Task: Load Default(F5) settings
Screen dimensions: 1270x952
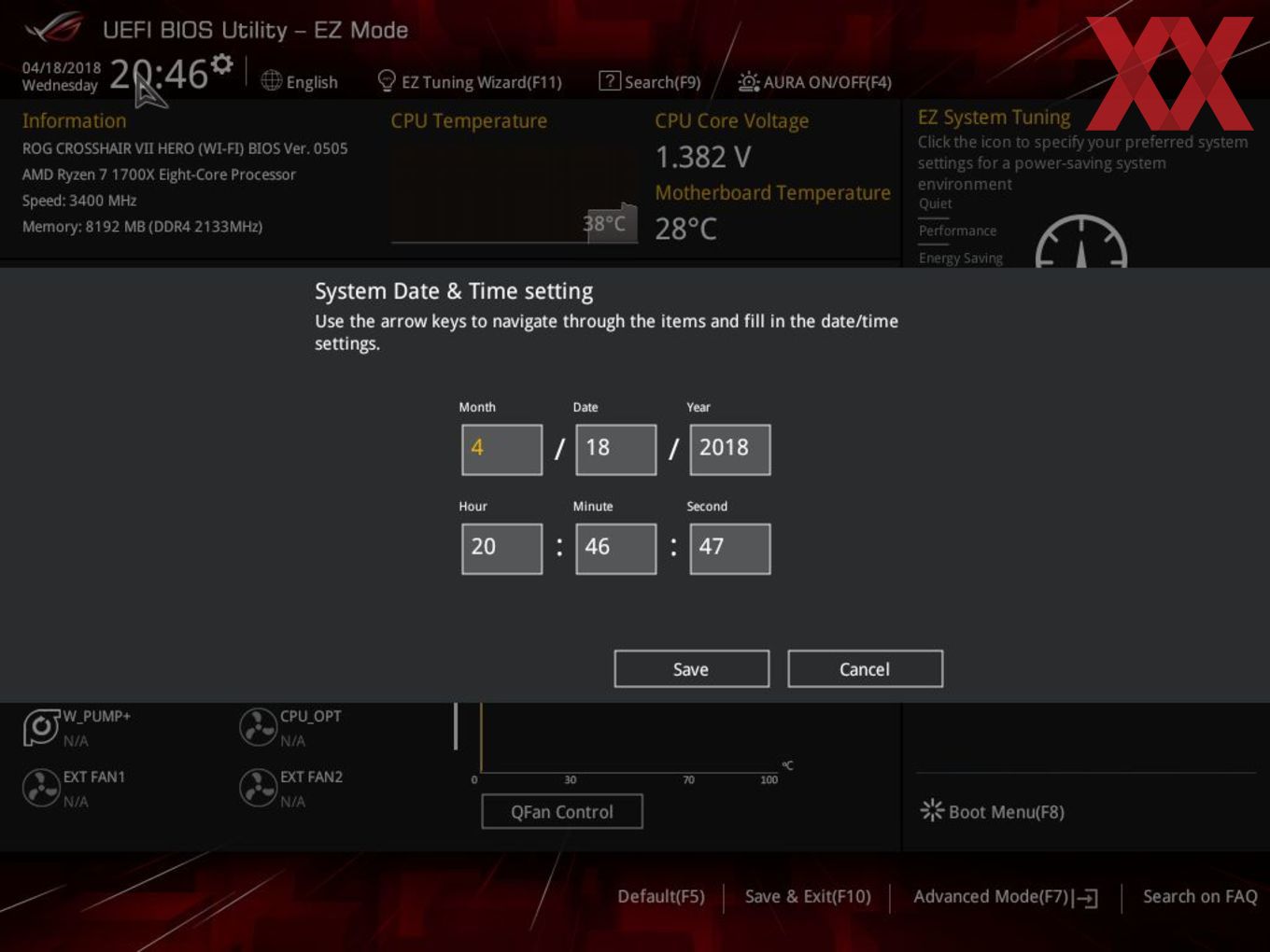Action: point(661,896)
